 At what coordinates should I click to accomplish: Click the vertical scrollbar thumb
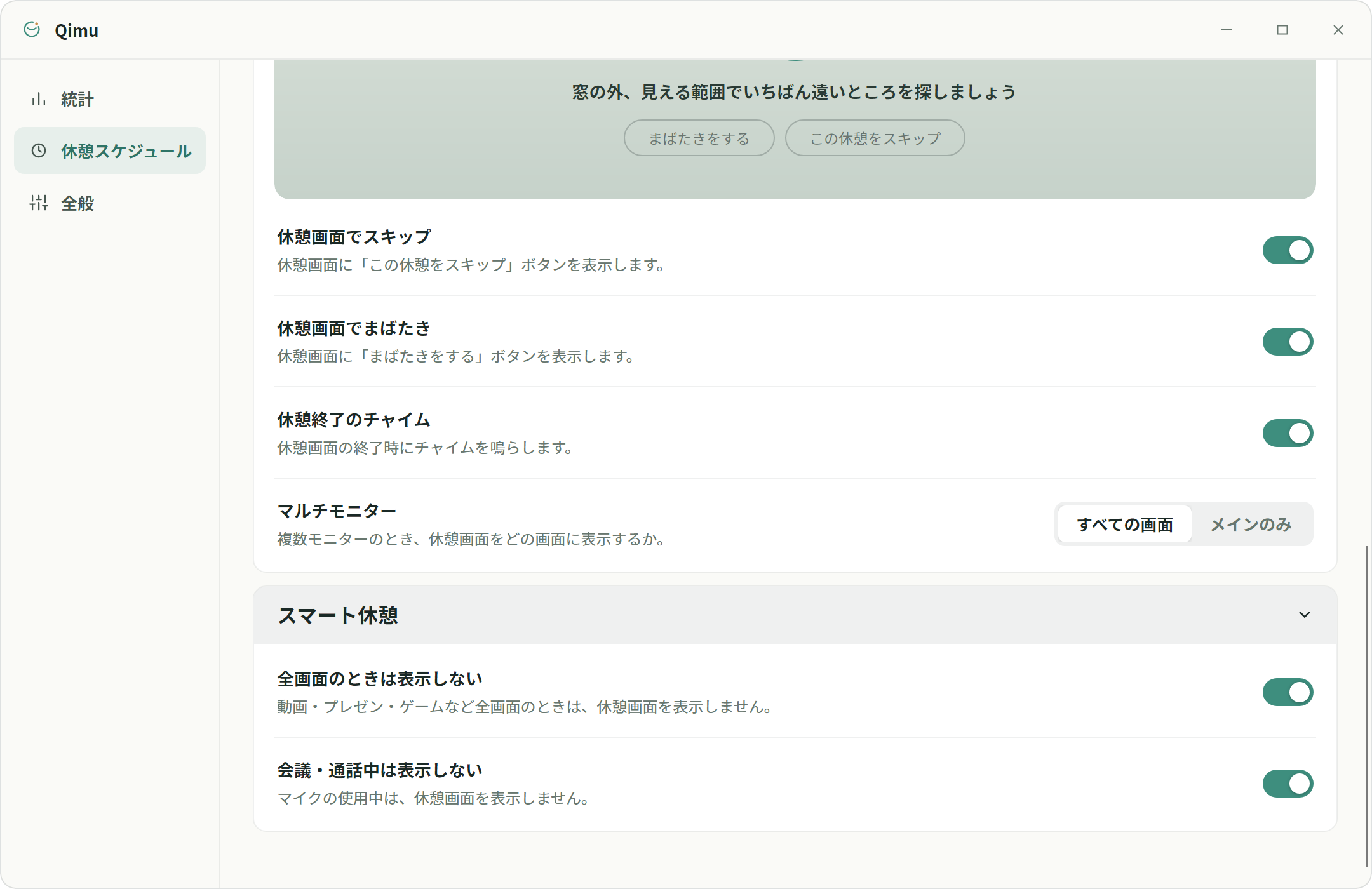click(1366, 706)
